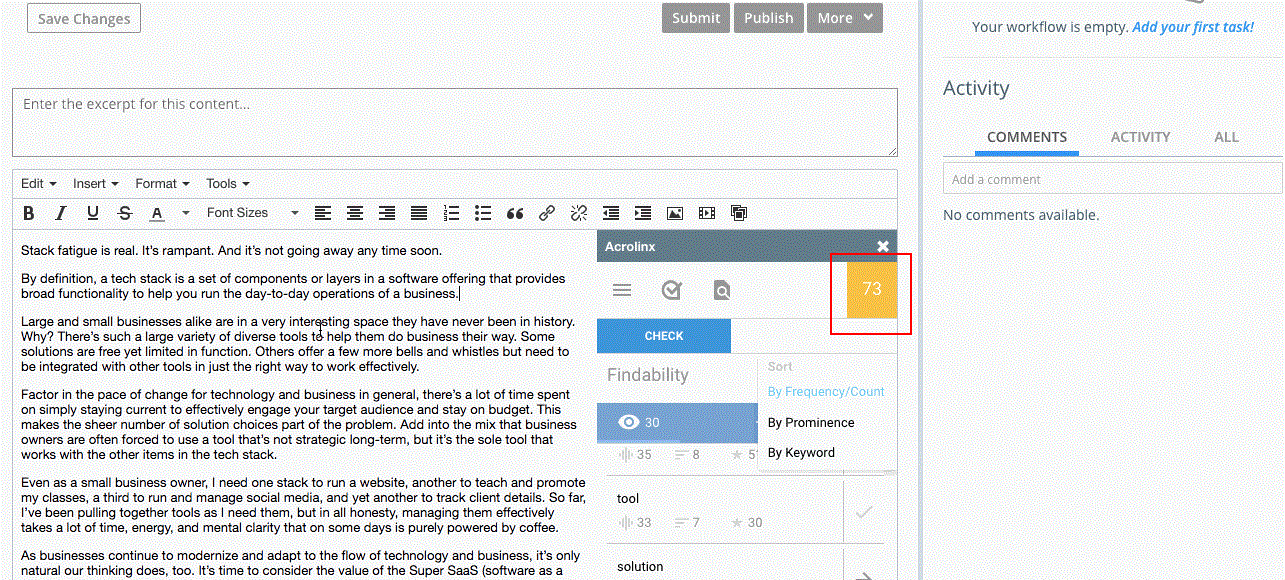
Task: Click the Save Changes button
Action: (84, 19)
